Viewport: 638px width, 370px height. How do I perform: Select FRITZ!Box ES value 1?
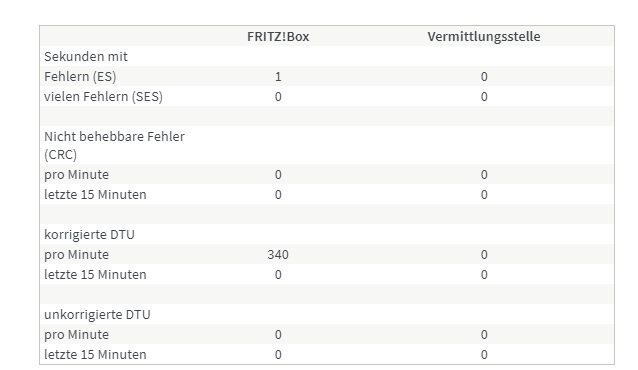(x=278, y=77)
